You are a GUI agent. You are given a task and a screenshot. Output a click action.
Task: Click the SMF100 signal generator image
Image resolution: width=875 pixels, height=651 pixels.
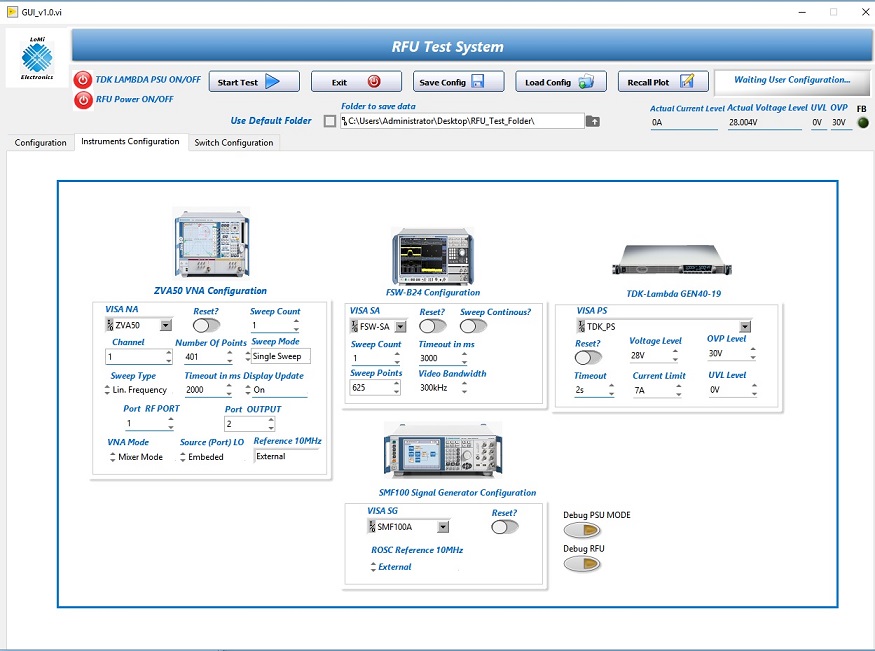[443, 450]
